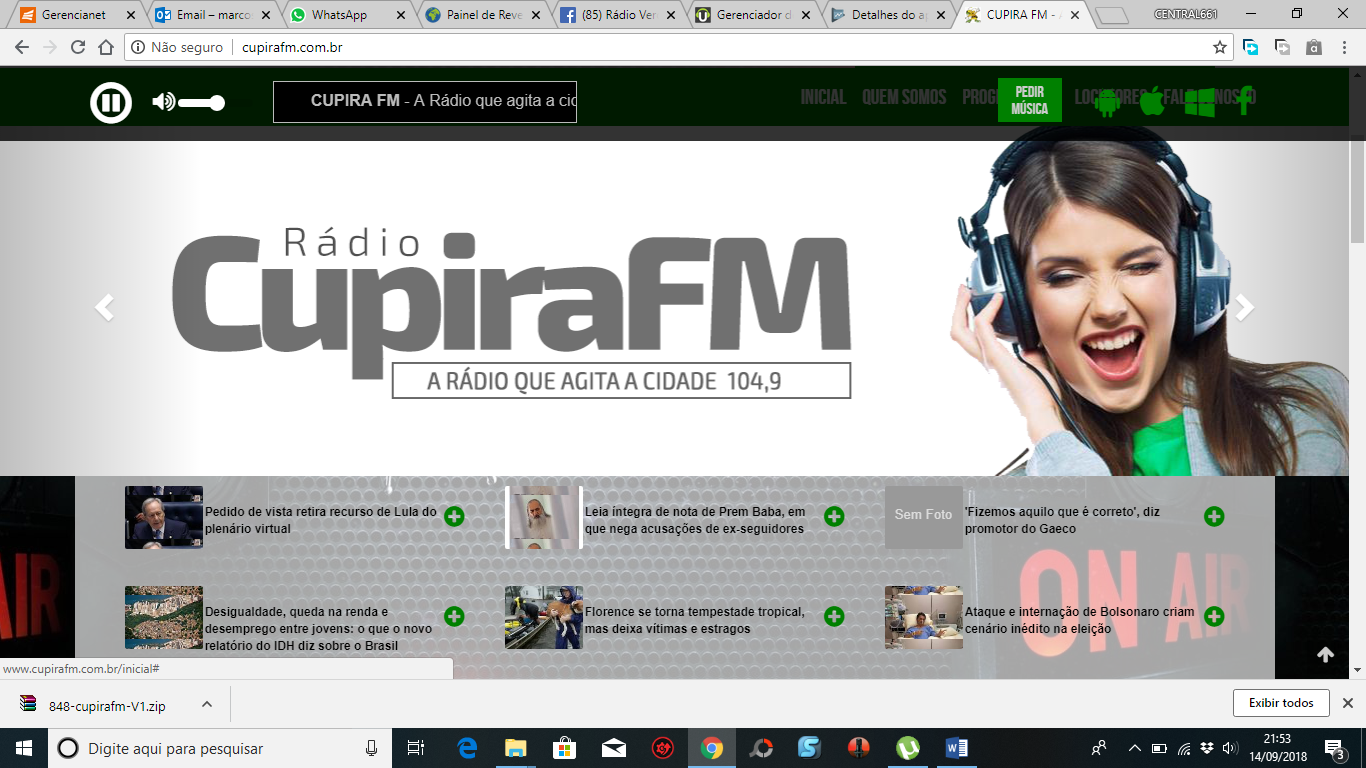Reload the current page
This screenshot has width=1366, height=768.
tap(78, 47)
